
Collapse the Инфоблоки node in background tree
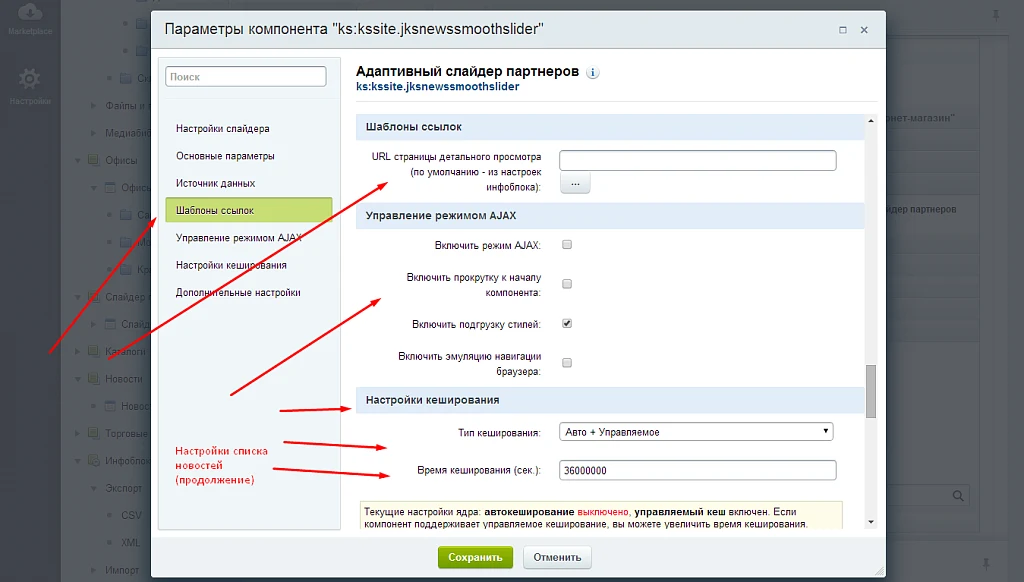click(x=78, y=461)
